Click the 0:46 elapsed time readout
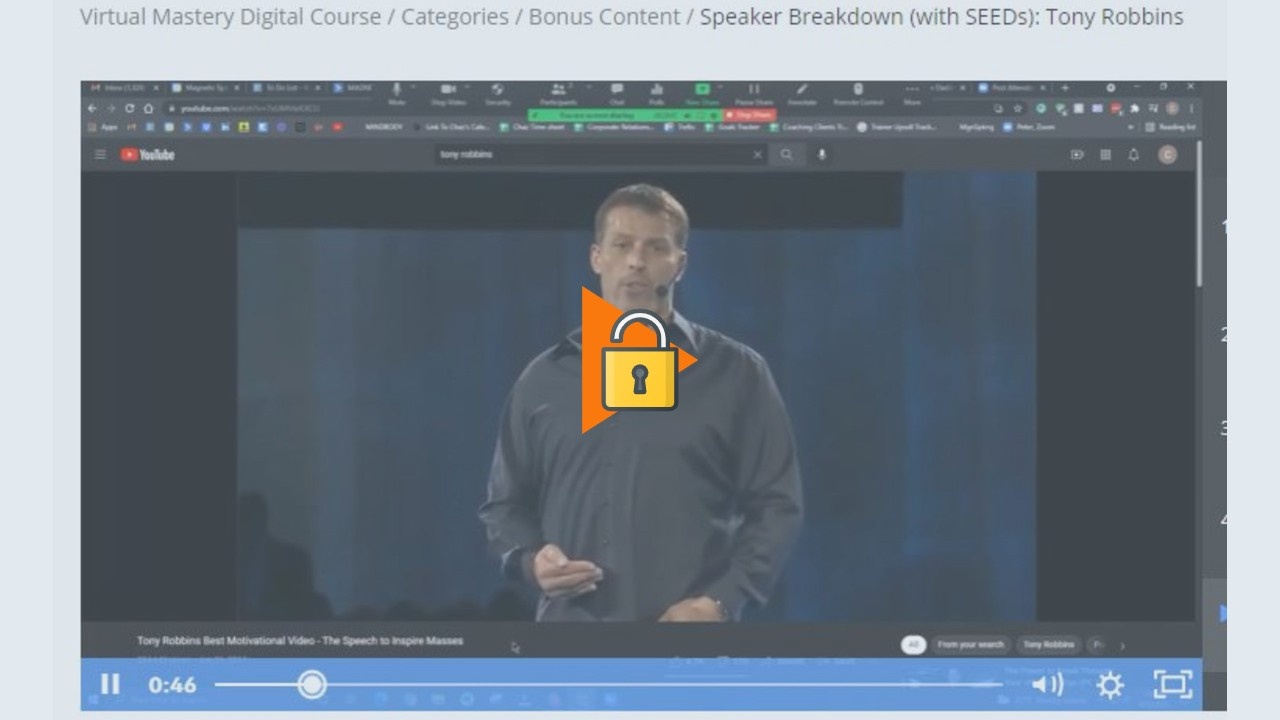 [172, 685]
